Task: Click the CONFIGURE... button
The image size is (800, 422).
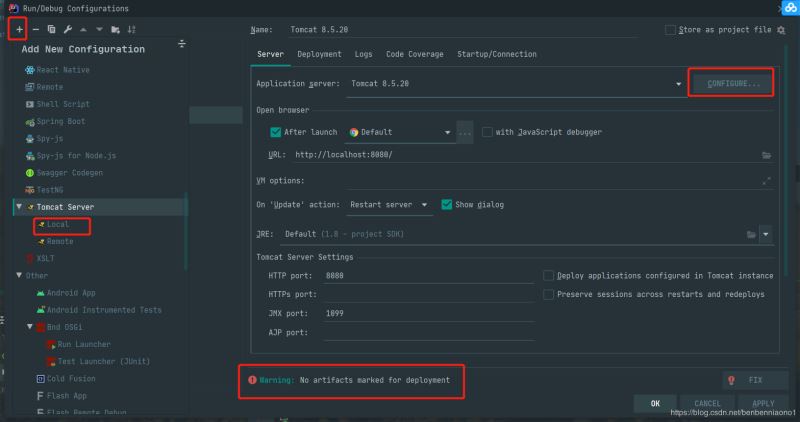Action: (x=733, y=83)
